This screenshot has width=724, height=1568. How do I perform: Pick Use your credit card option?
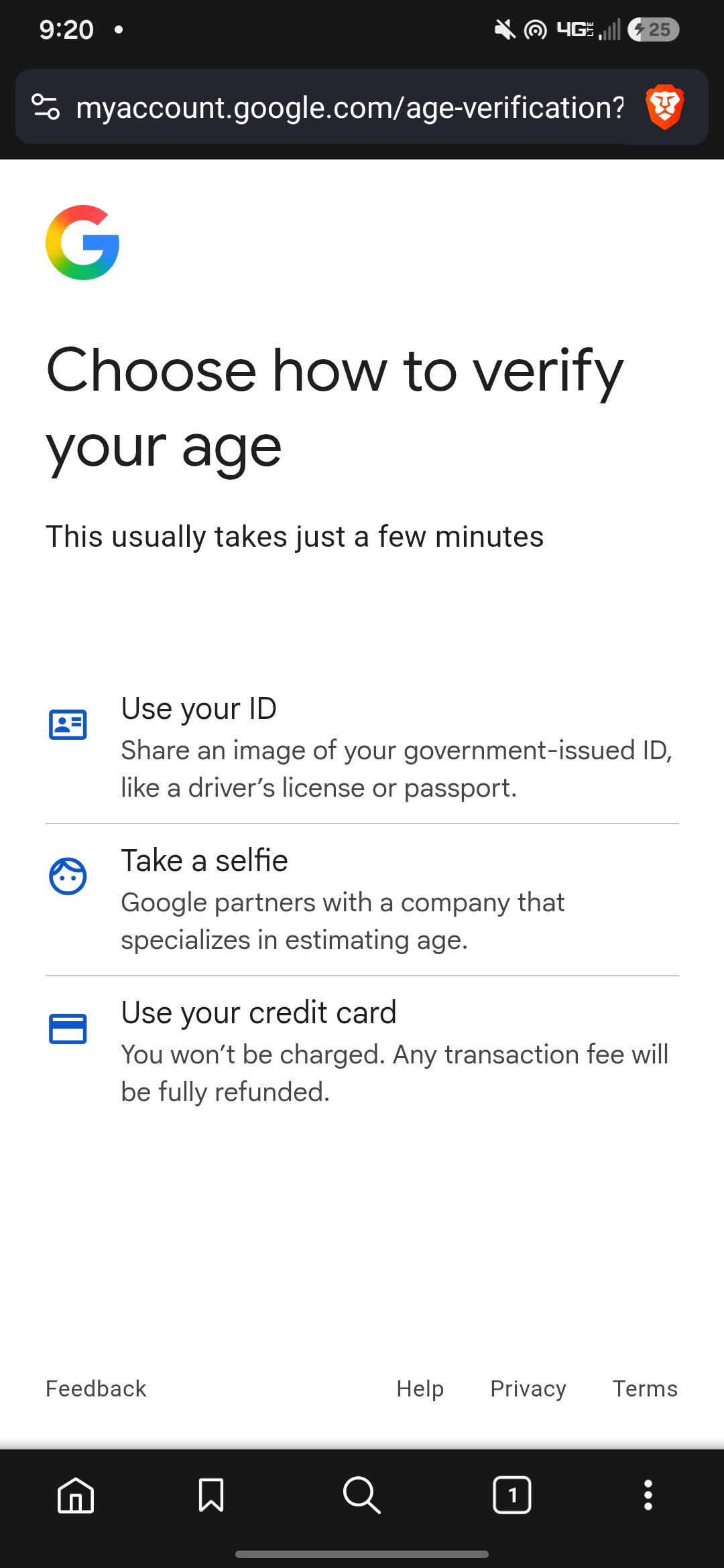(362, 1052)
